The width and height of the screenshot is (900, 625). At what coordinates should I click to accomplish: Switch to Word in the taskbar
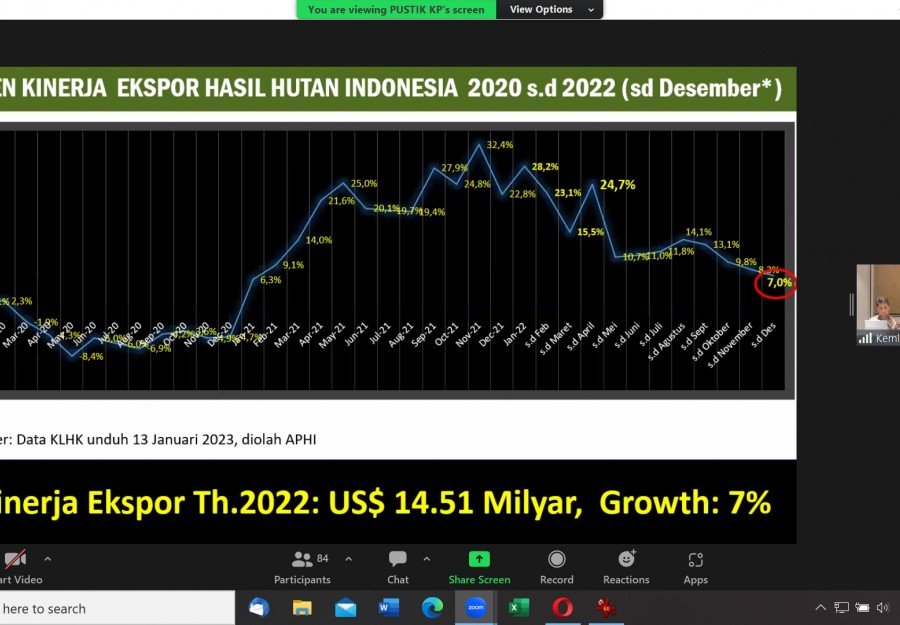point(389,607)
